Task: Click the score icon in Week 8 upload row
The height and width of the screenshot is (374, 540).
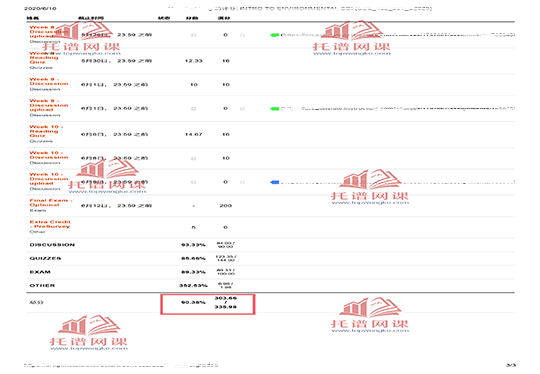Action: (x=194, y=35)
